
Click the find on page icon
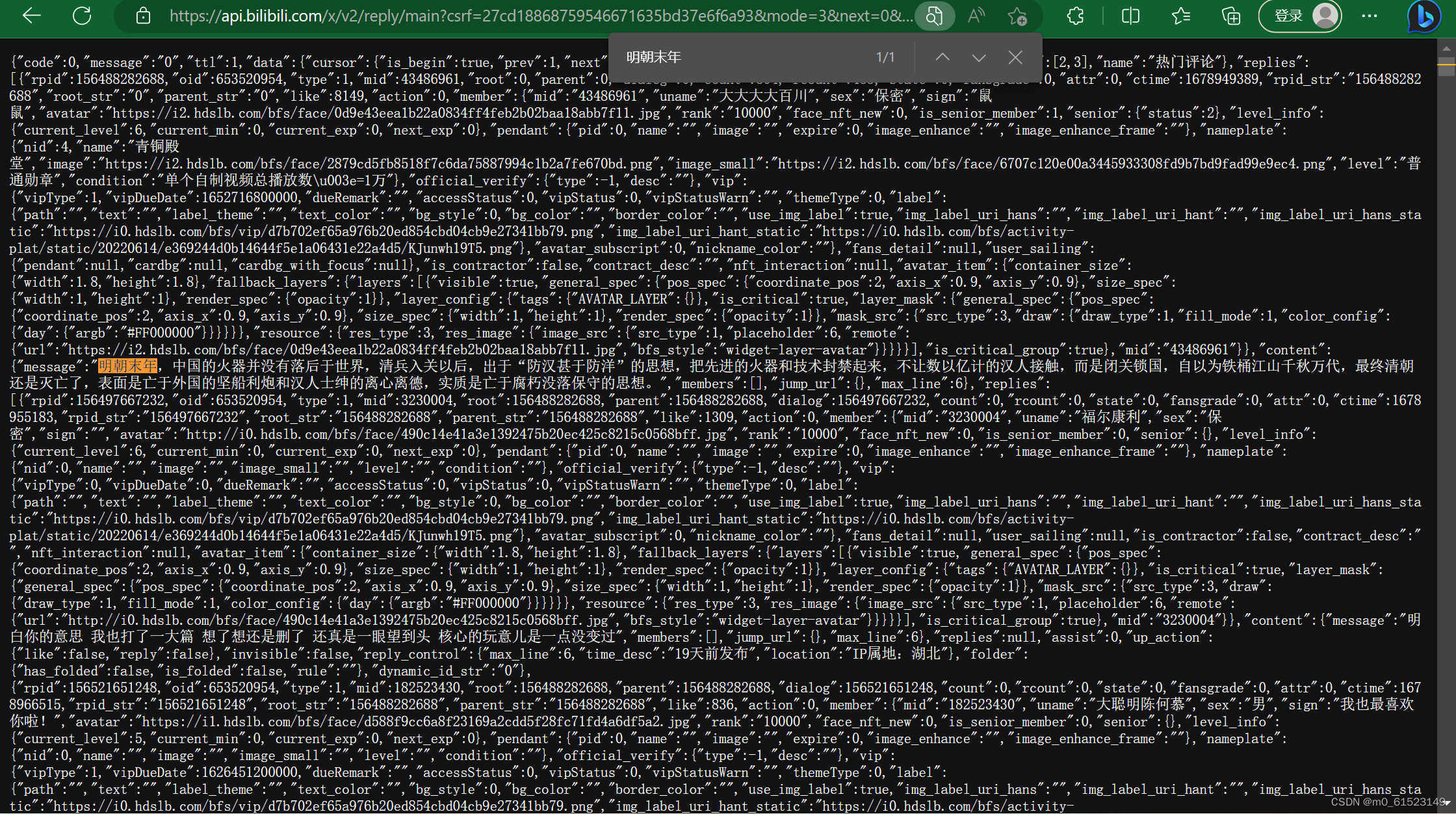click(934, 16)
